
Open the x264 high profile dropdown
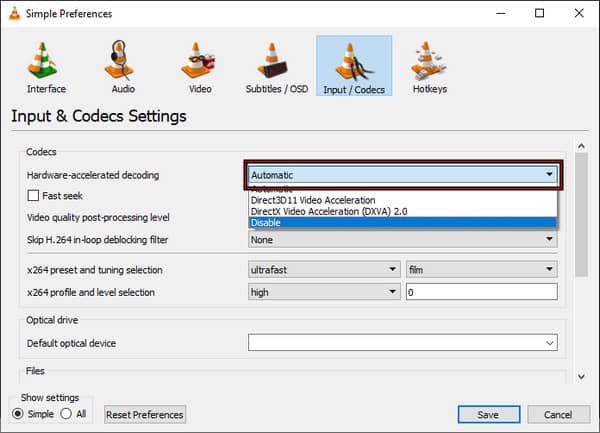tap(324, 292)
